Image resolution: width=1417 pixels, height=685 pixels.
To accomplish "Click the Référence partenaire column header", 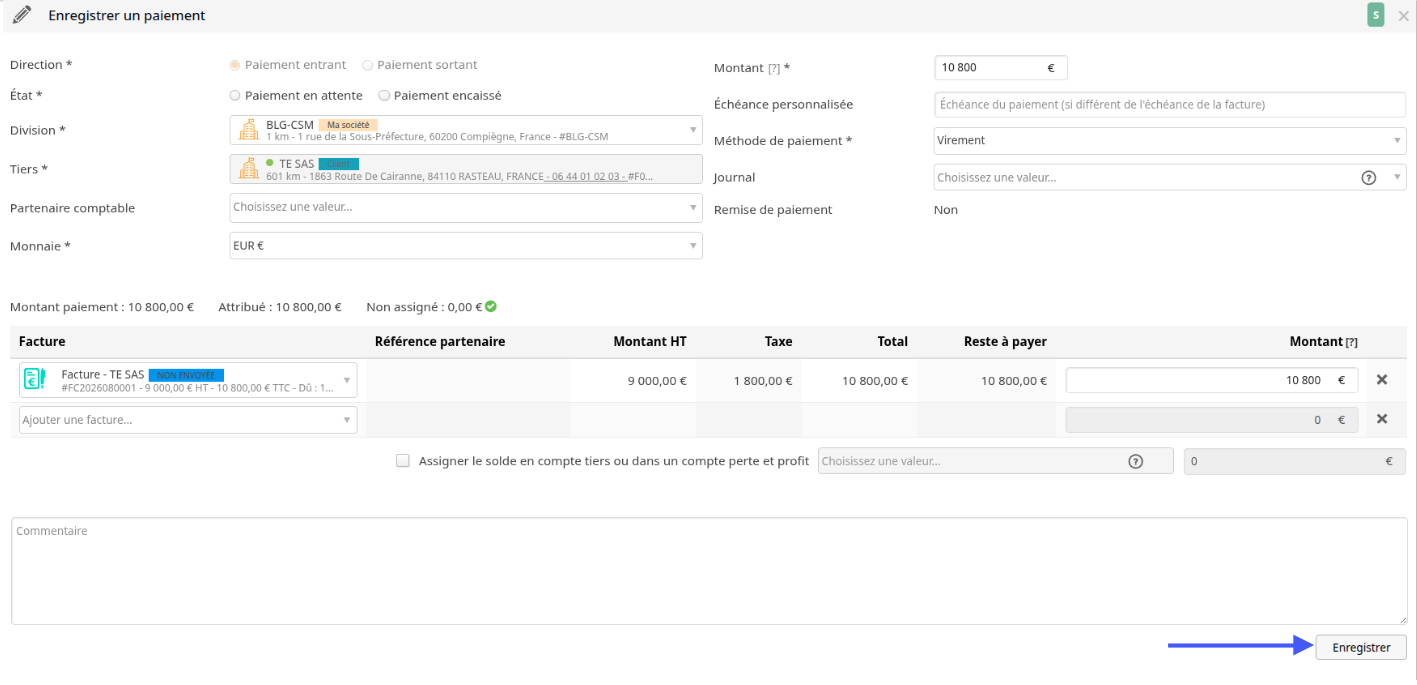I will 440,342.
